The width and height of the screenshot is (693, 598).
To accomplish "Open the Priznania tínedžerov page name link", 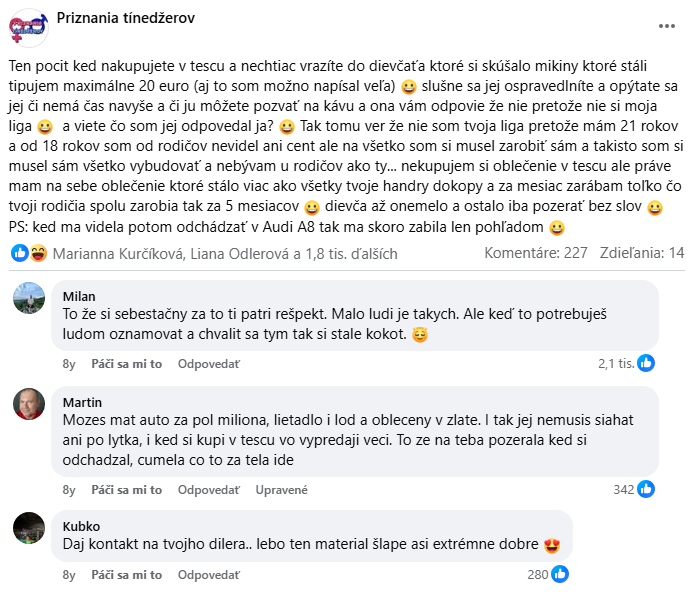I will 126,18.
